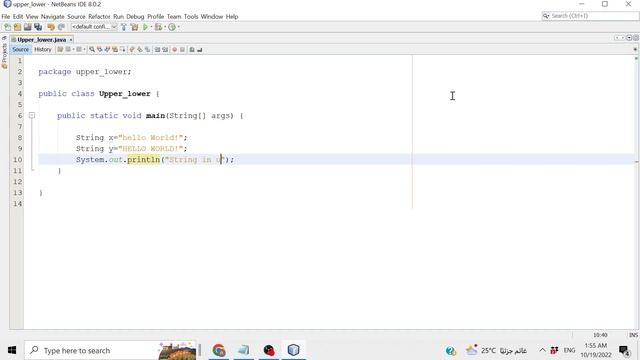Click the Shift Line Right icon
The width and height of the screenshot is (640, 360).
pos(165,49)
